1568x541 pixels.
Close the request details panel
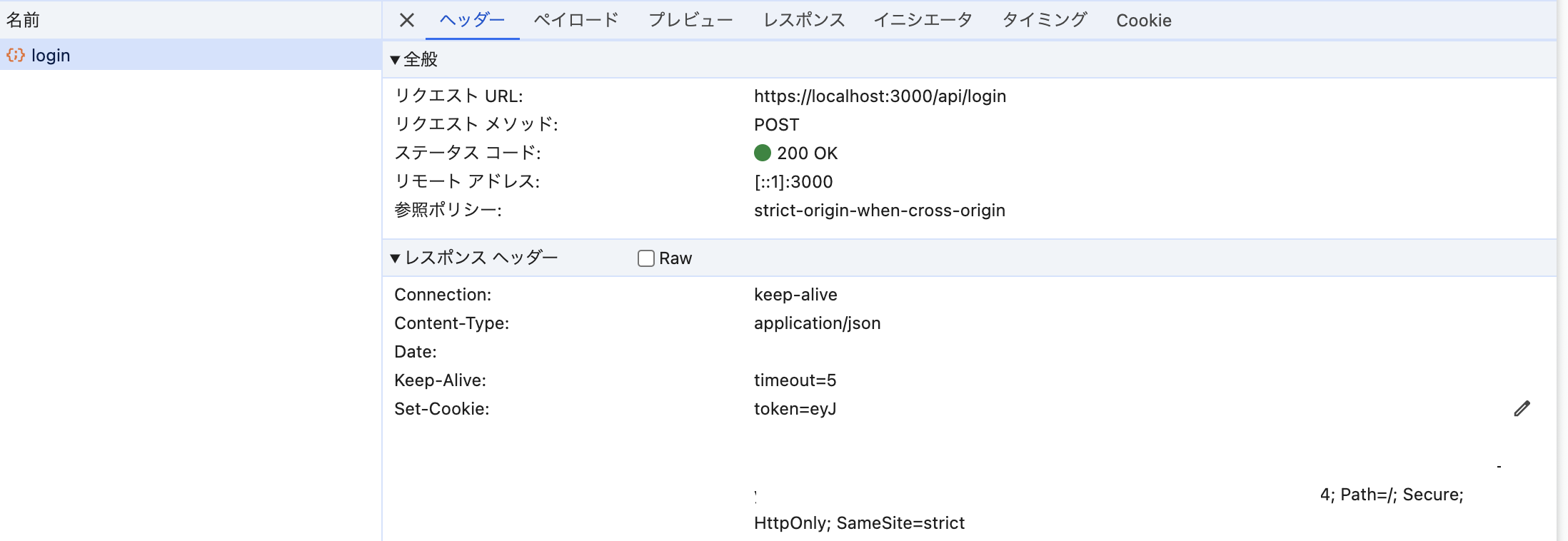pyautogui.click(x=406, y=20)
